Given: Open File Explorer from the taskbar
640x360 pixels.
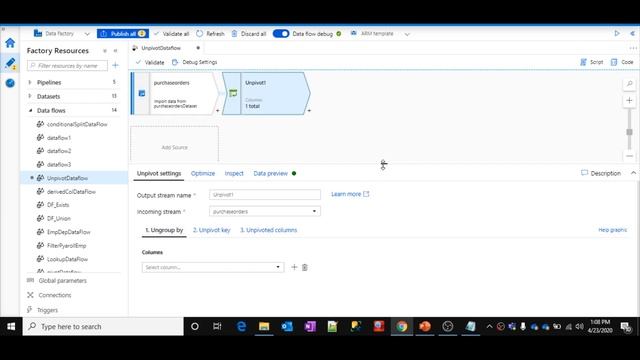Looking at the screenshot, I should 264,327.
